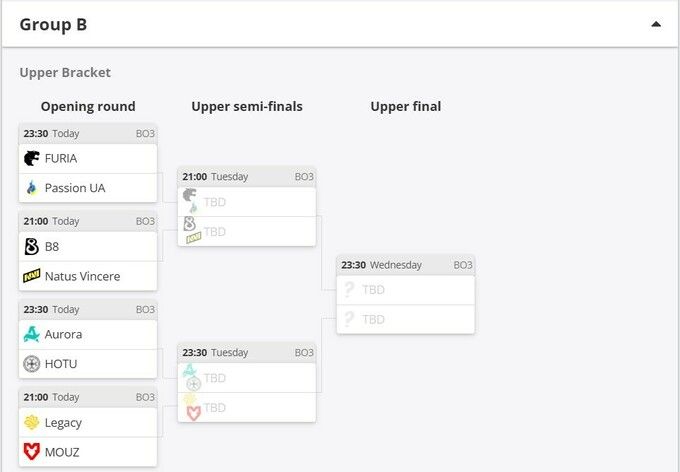This screenshot has width=680, height=472.
Task: Open the 21:00 Today B8 match header
Action: point(88,221)
